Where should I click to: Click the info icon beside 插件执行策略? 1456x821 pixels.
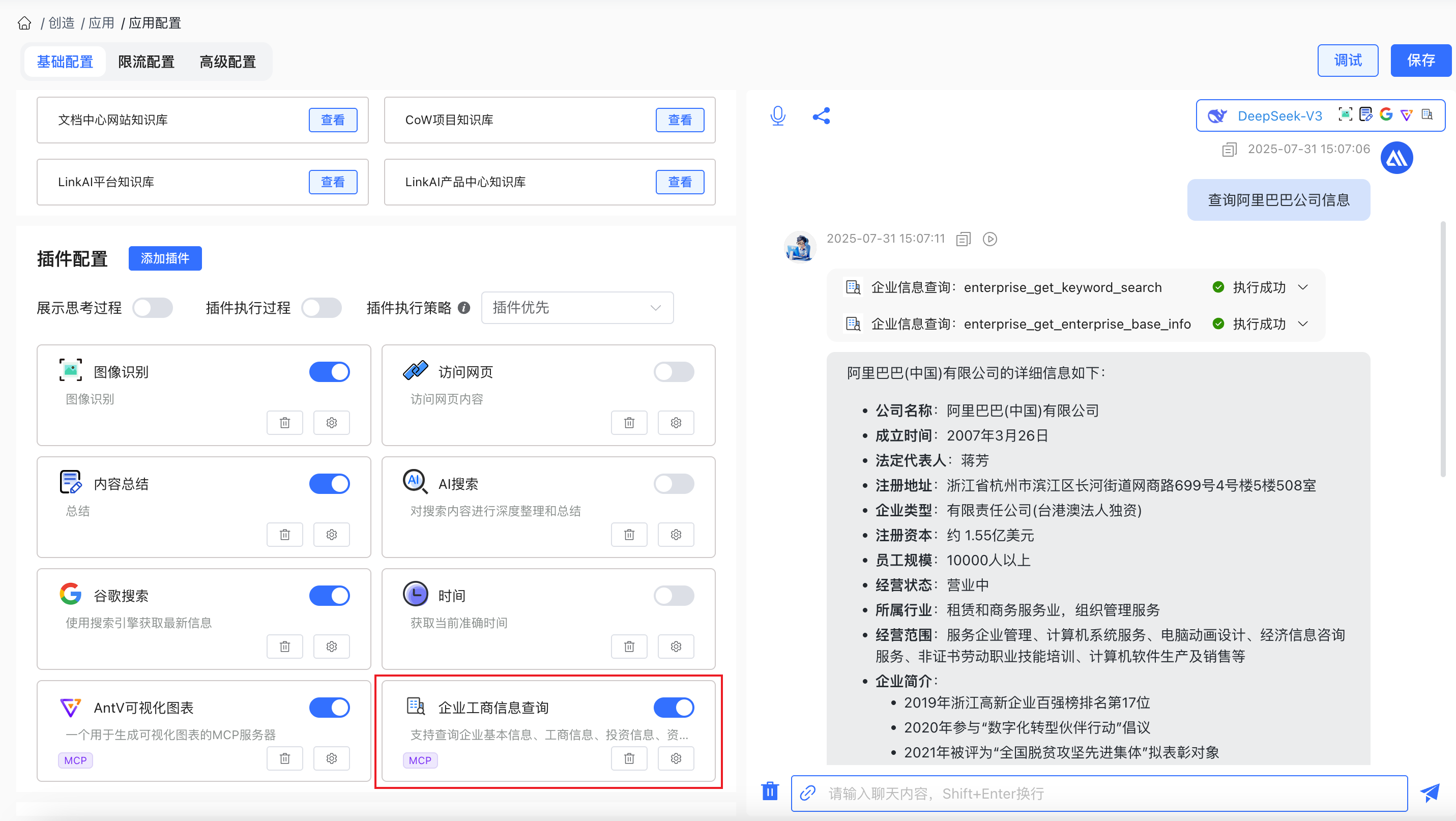(464, 308)
